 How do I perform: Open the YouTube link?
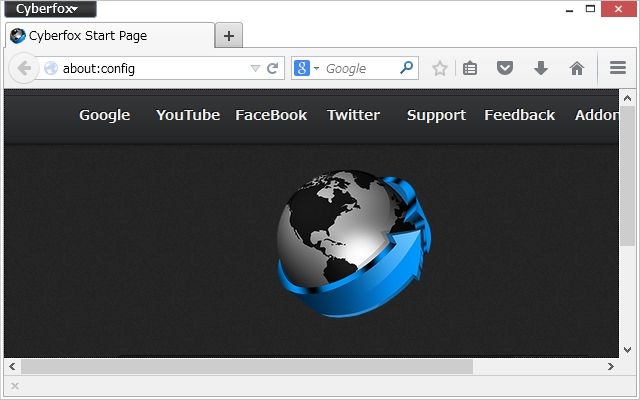pyautogui.click(x=188, y=115)
